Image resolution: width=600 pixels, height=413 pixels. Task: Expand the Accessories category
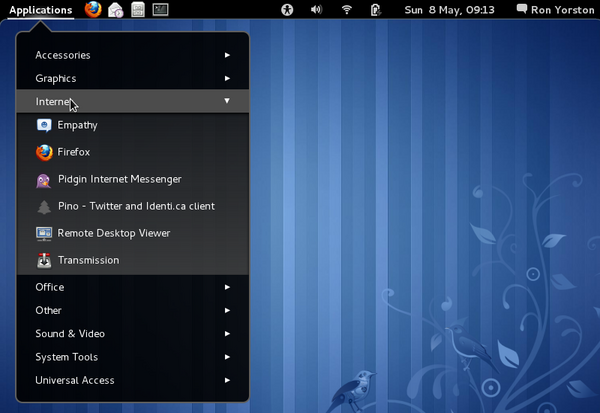[x=133, y=55]
